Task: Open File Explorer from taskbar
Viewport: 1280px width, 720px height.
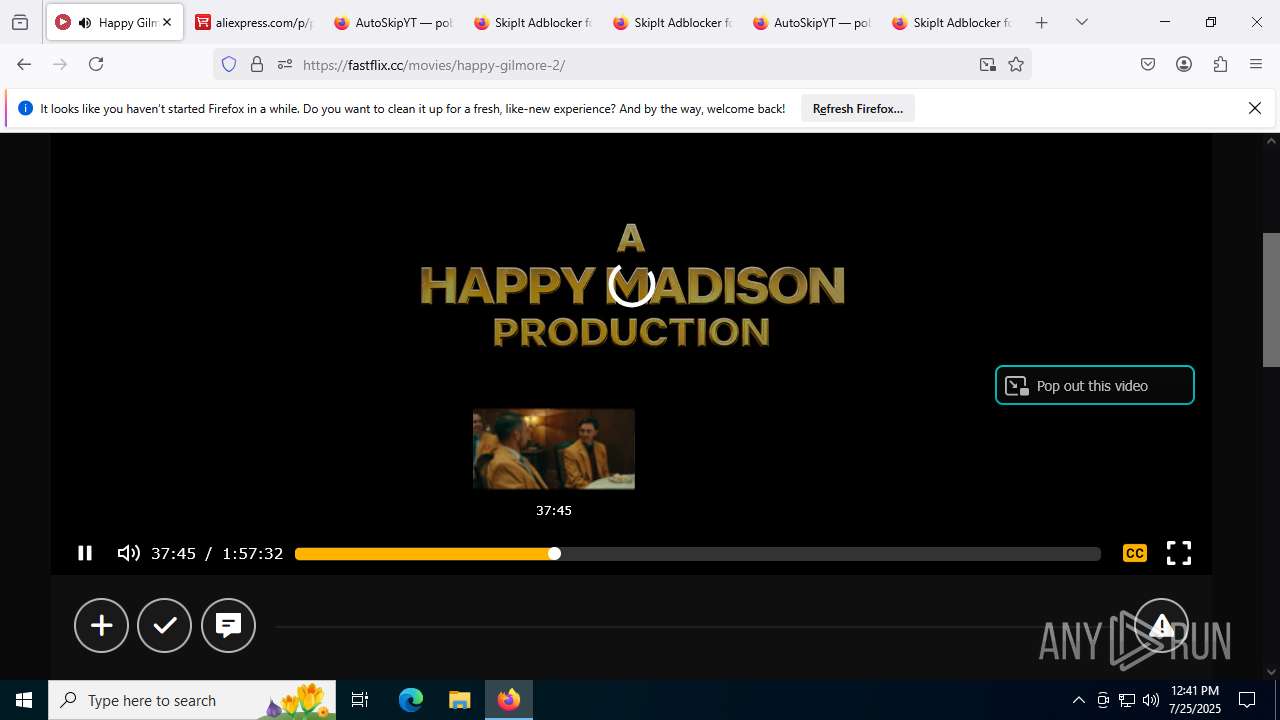Action: (x=459, y=700)
